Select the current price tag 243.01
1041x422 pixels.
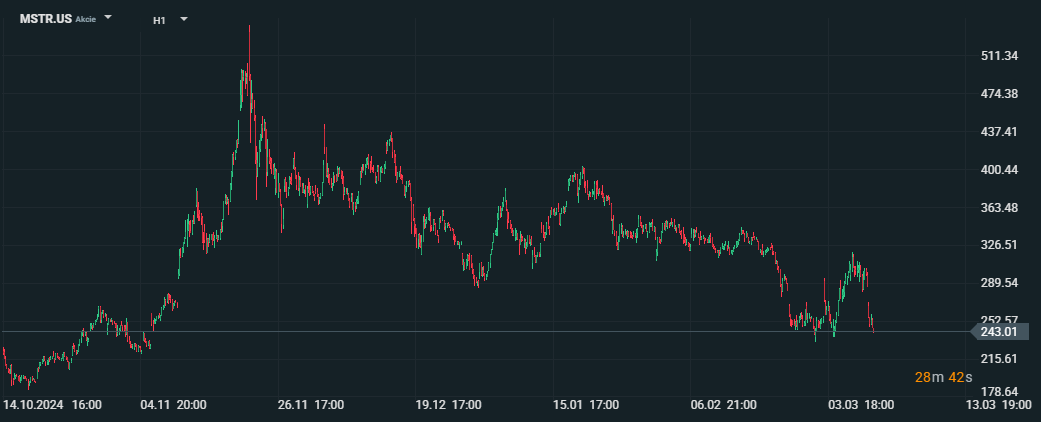coord(999,331)
